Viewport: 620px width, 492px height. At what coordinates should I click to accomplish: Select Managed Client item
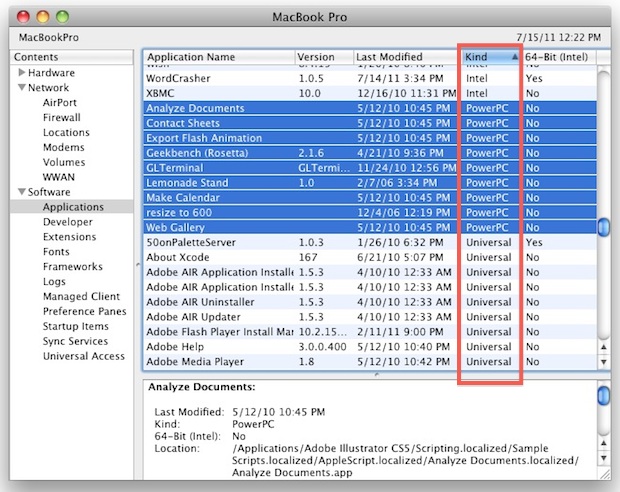tap(81, 296)
